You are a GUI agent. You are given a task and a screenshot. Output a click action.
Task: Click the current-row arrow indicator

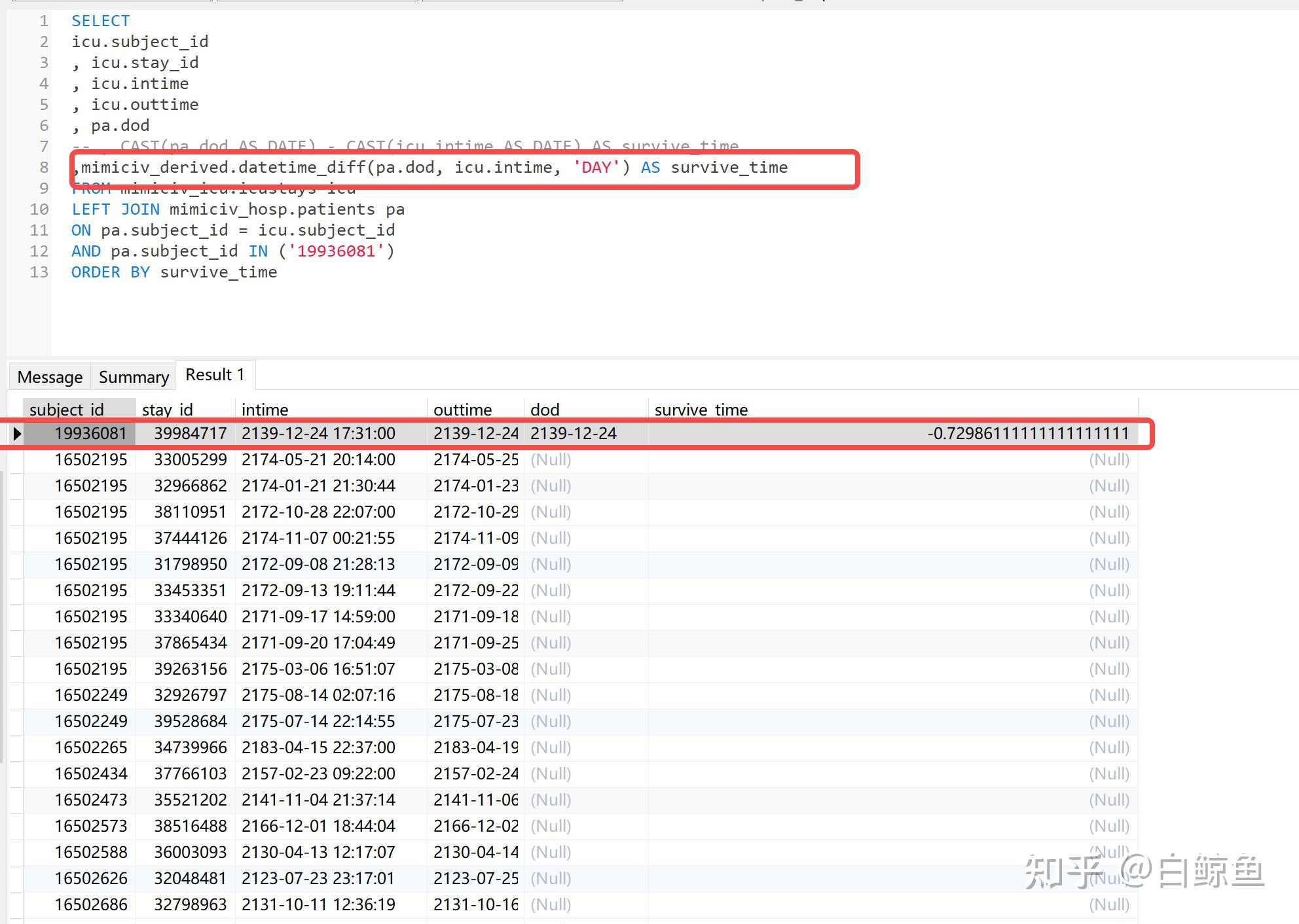[x=17, y=433]
